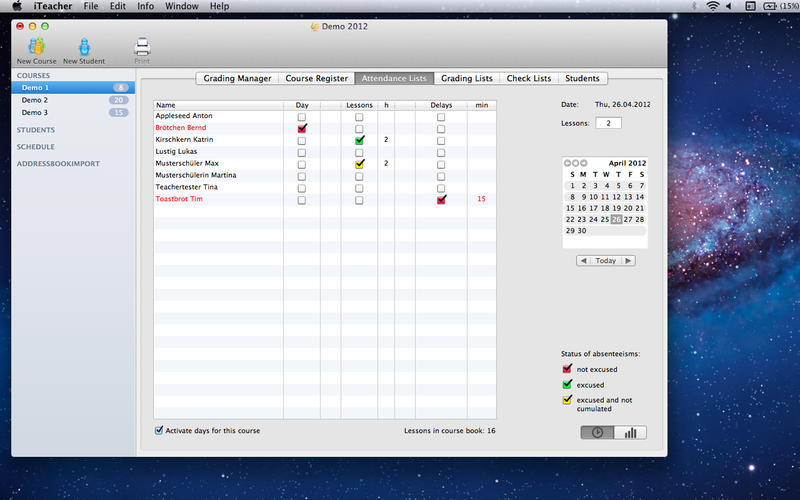
Task: Select April 11 in the calendar
Action: (x=605, y=197)
